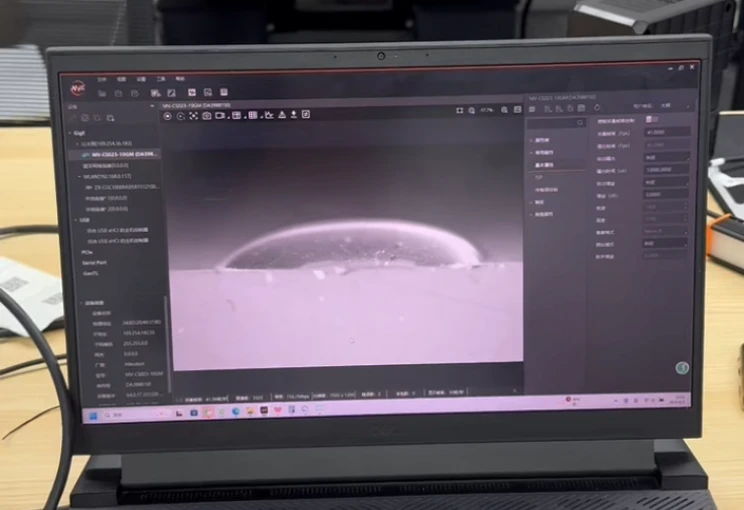This screenshot has height=510, width=744.
Task: Open the gain auto dropdown
Action: 666,182
